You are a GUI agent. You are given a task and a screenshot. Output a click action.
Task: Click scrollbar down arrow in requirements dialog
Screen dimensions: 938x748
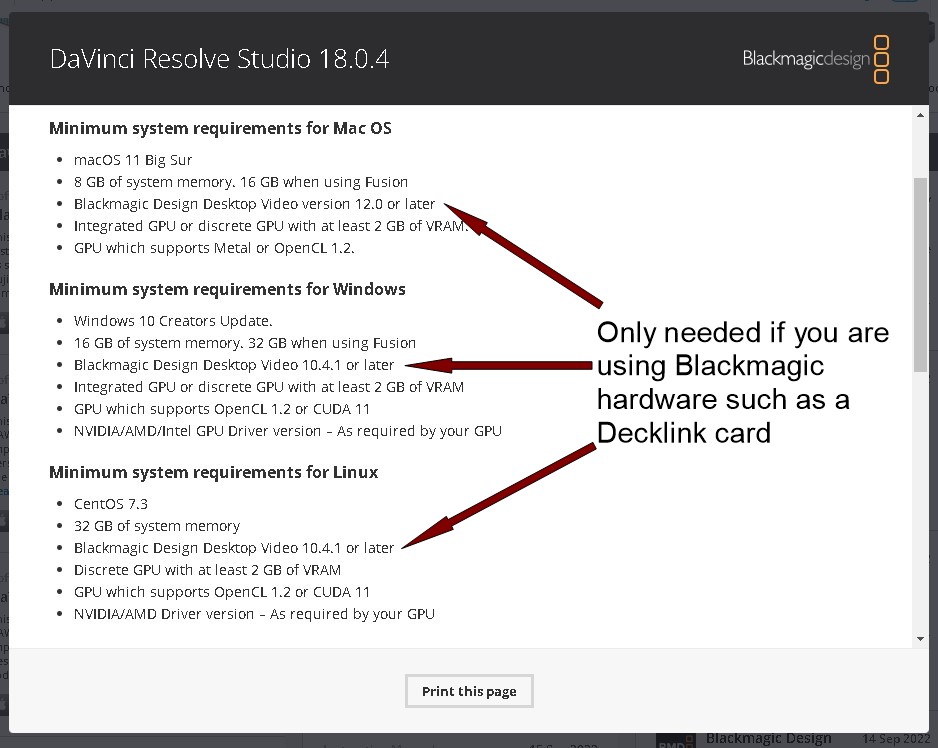click(920, 638)
